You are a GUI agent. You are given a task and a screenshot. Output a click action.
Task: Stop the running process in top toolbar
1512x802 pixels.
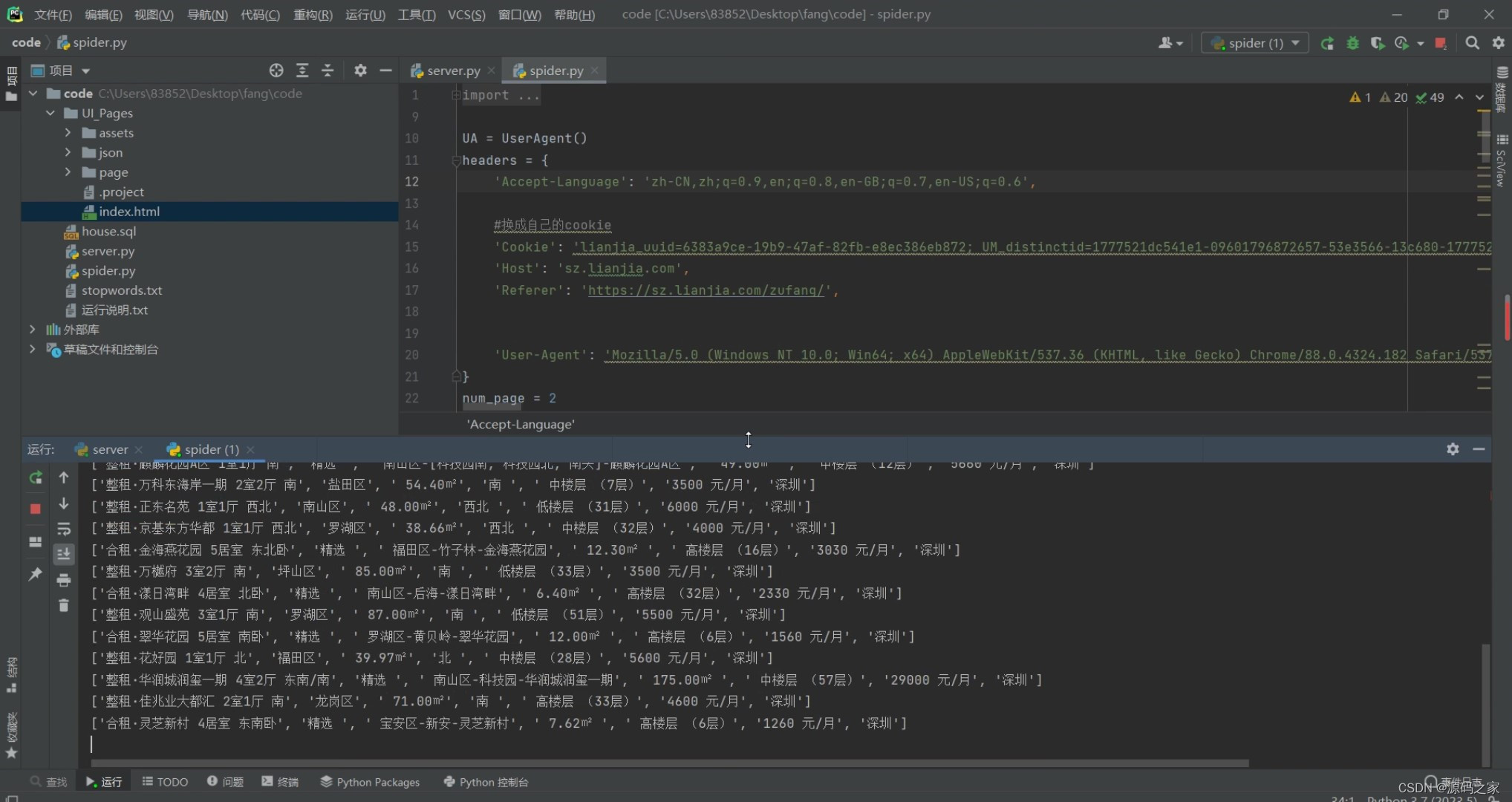(1441, 43)
